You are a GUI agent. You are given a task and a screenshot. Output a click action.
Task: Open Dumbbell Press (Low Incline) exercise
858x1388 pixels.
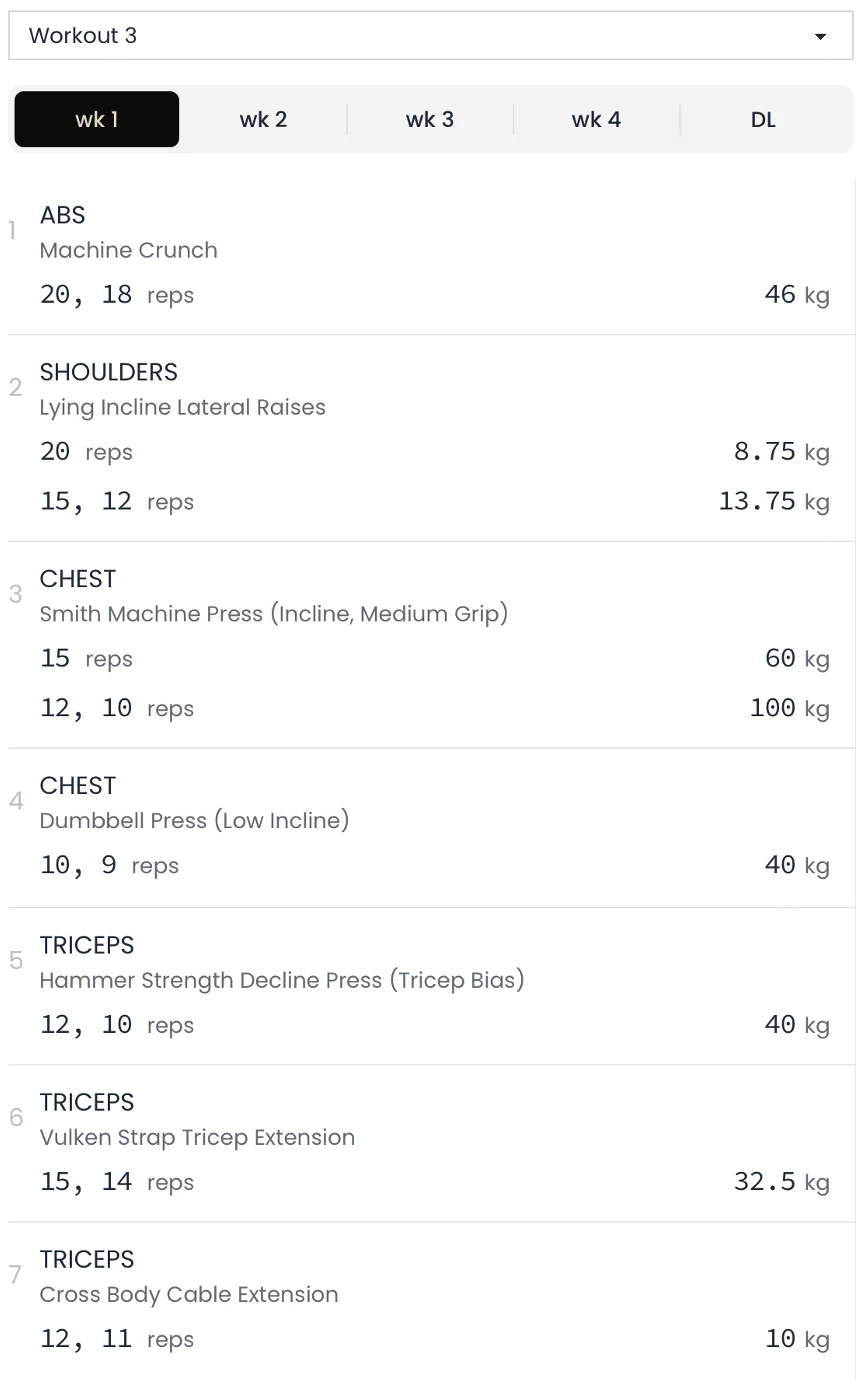pyautogui.click(x=195, y=820)
